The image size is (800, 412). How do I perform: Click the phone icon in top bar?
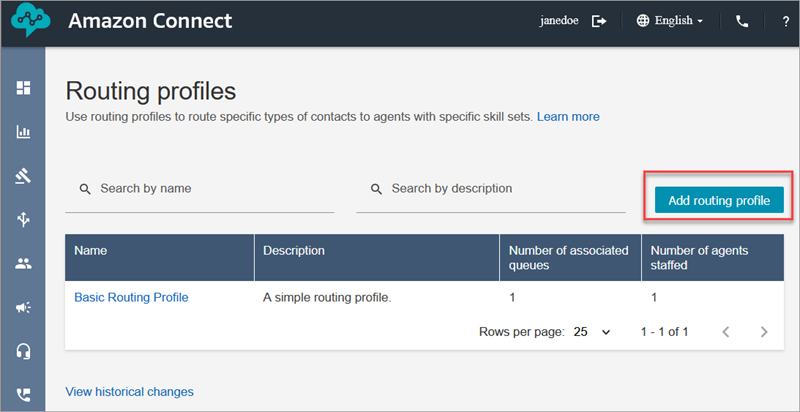[742, 21]
